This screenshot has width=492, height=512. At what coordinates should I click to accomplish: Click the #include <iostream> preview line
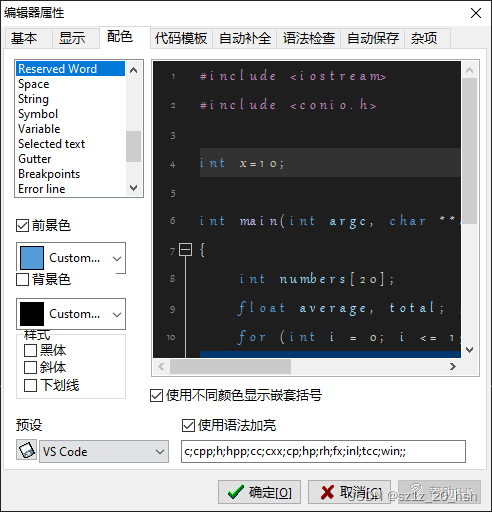[x=293, y=76]
